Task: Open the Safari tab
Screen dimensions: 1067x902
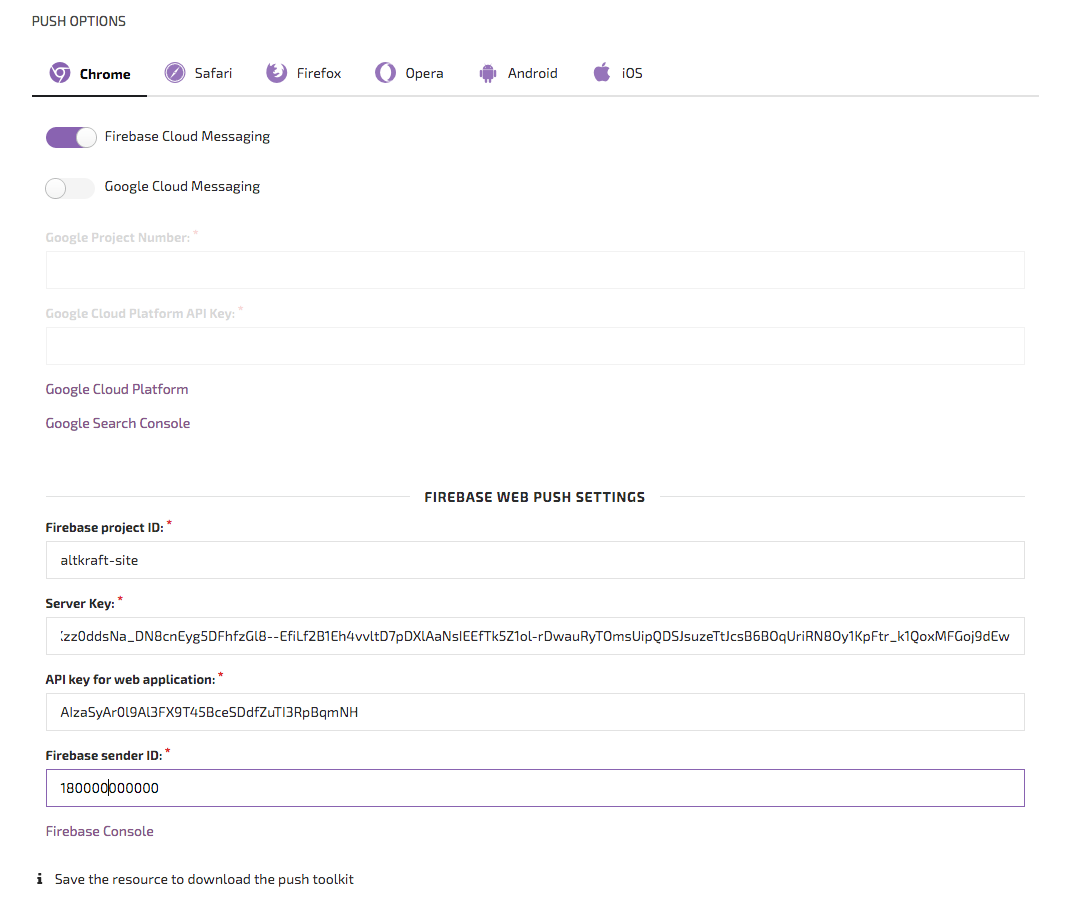Action: [x=198, y=73]
